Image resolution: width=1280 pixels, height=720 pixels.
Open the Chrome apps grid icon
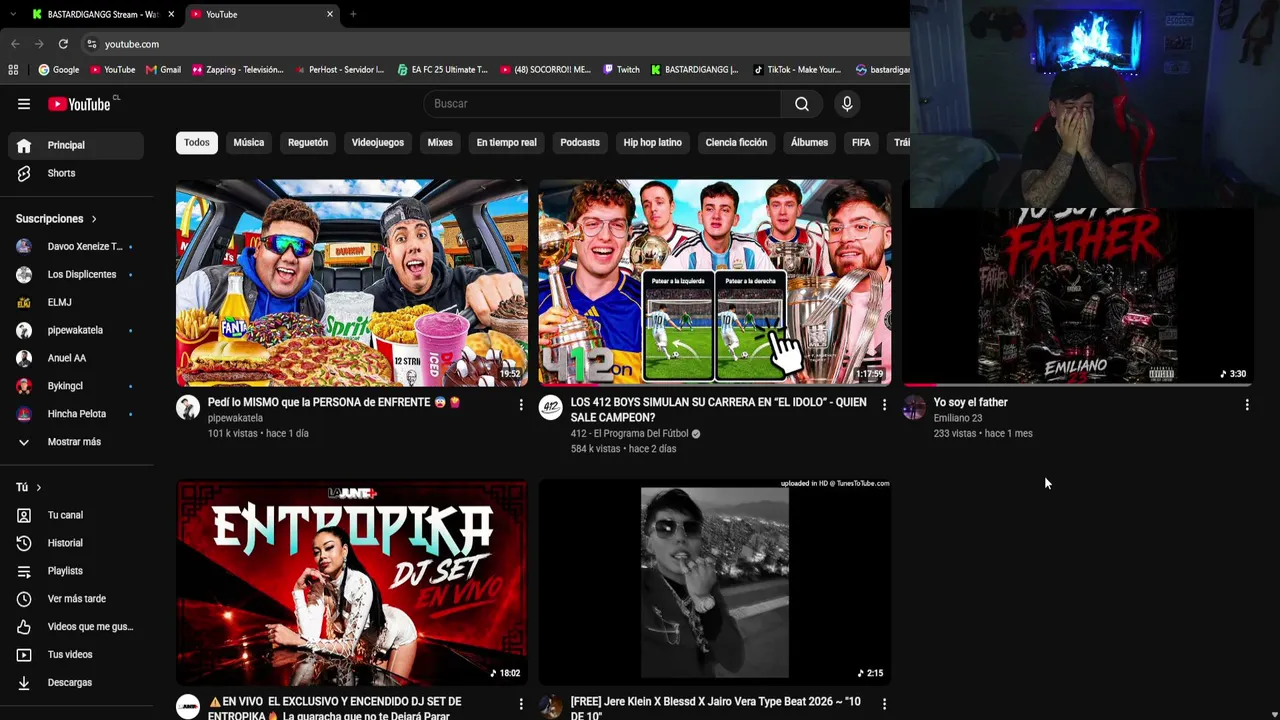pyautogui.click(x=13, y=70)
